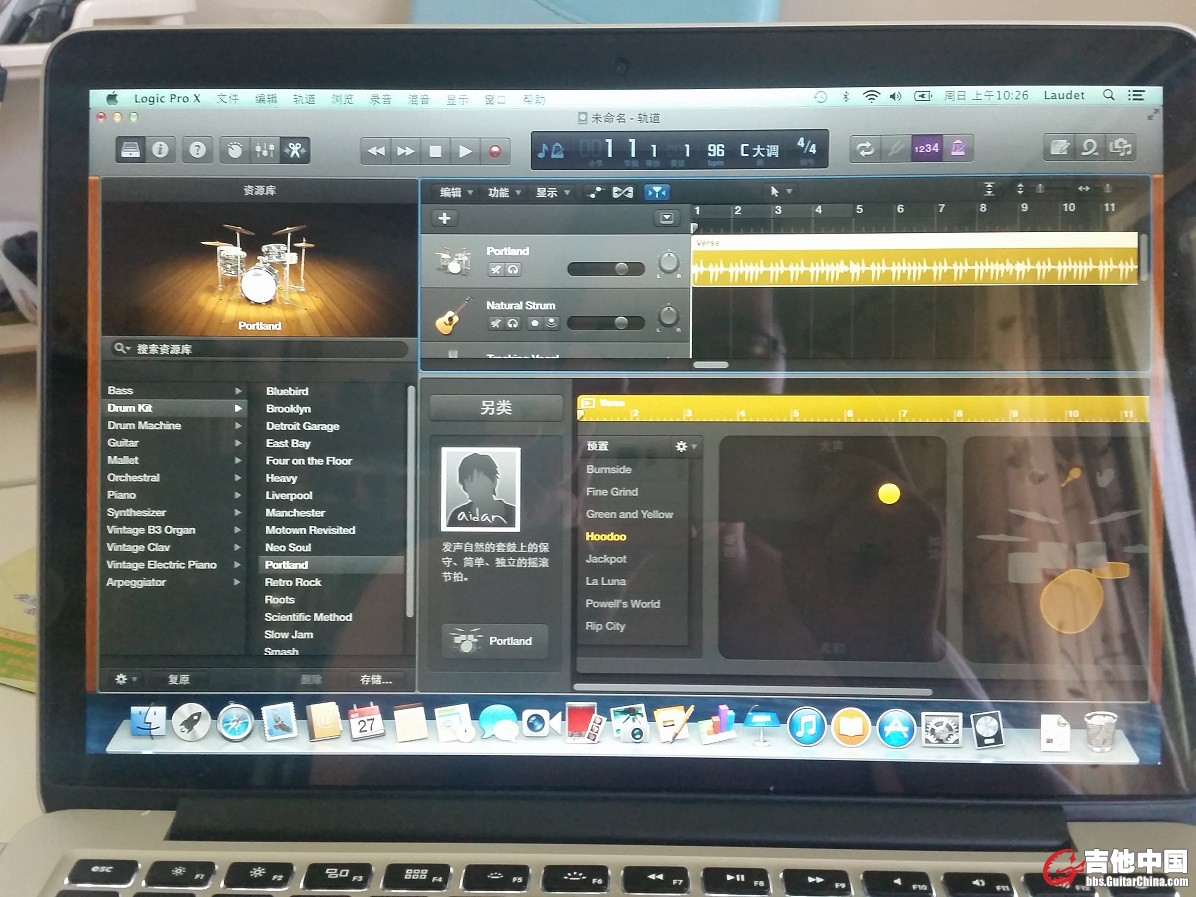Image resolution: width=1196 pixels, height=897 pixels.
Task: Select the yellow Verse drummer region
Action: (915, 259)
